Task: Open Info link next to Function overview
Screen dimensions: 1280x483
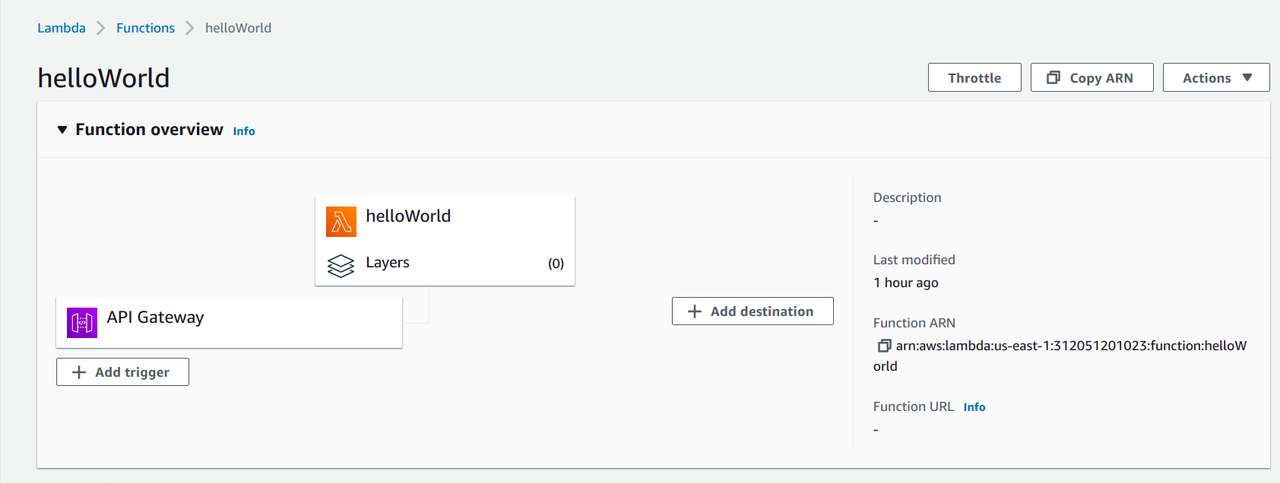Action: pos(244,131)
